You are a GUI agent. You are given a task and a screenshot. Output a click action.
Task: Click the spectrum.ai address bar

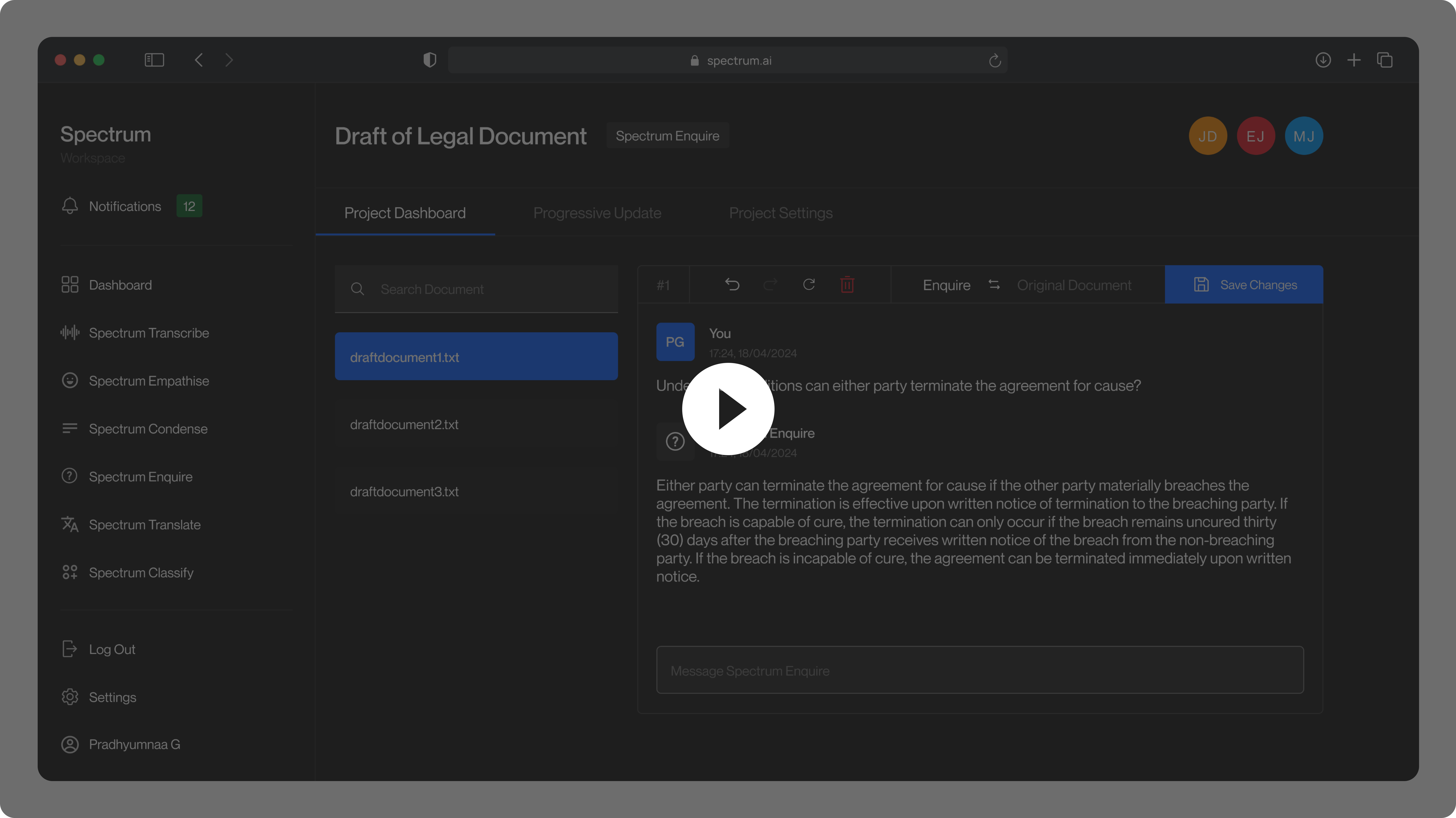(x=727, y=61)
